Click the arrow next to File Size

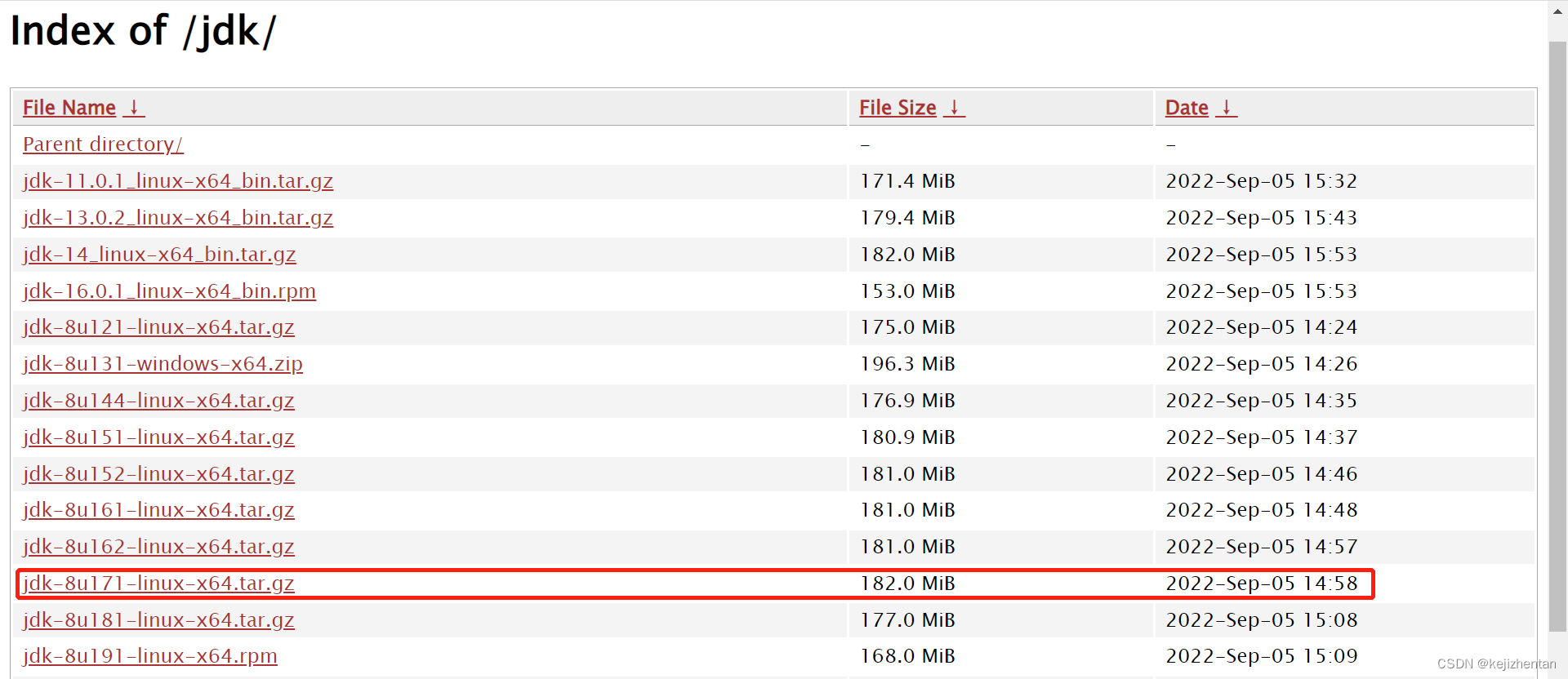(955, 108)
